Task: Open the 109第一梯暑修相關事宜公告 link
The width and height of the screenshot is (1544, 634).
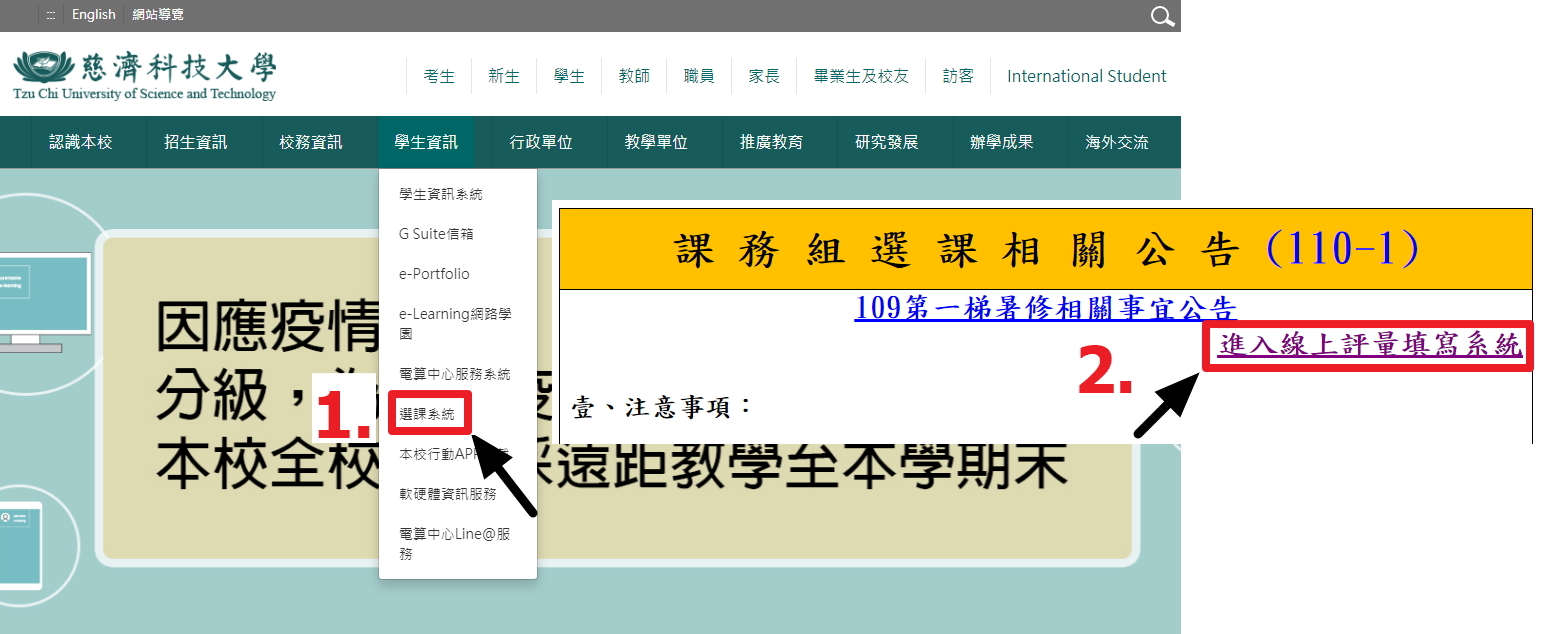Action: (x=1046, y=307)
